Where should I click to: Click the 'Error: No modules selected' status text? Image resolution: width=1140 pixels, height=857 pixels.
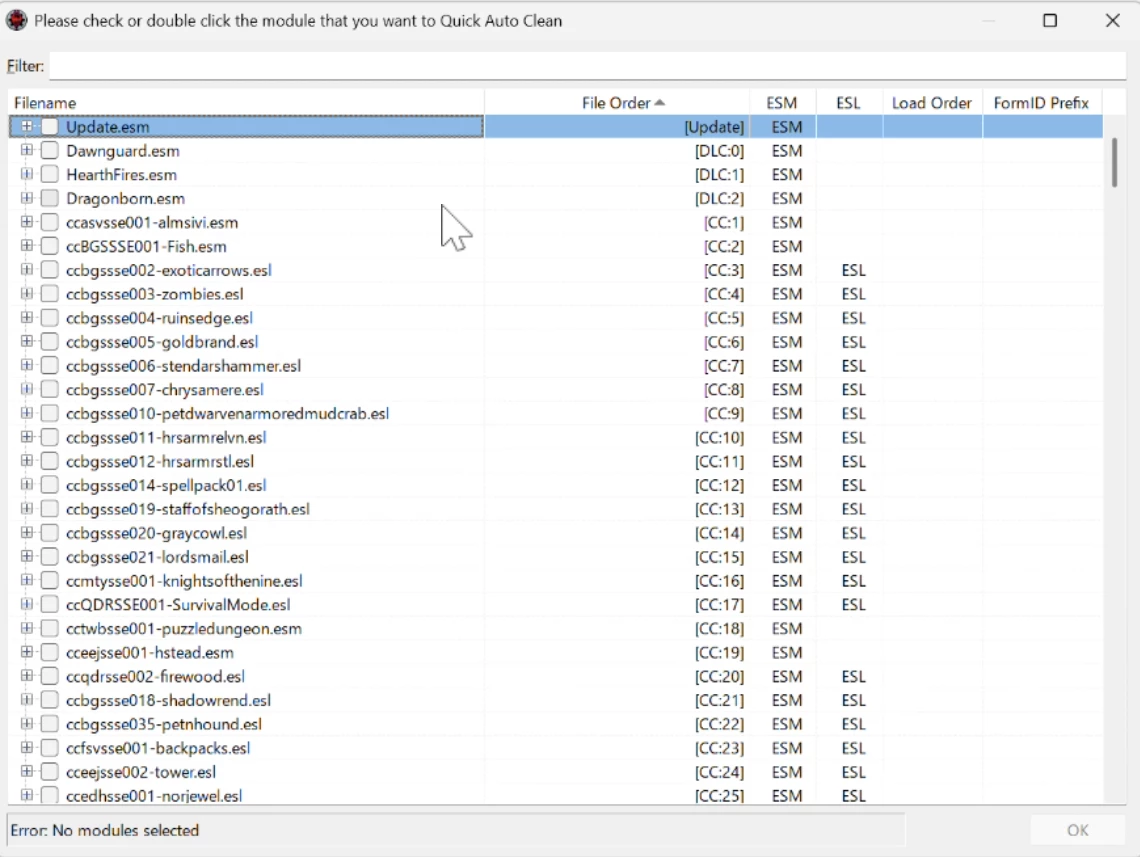105,830
